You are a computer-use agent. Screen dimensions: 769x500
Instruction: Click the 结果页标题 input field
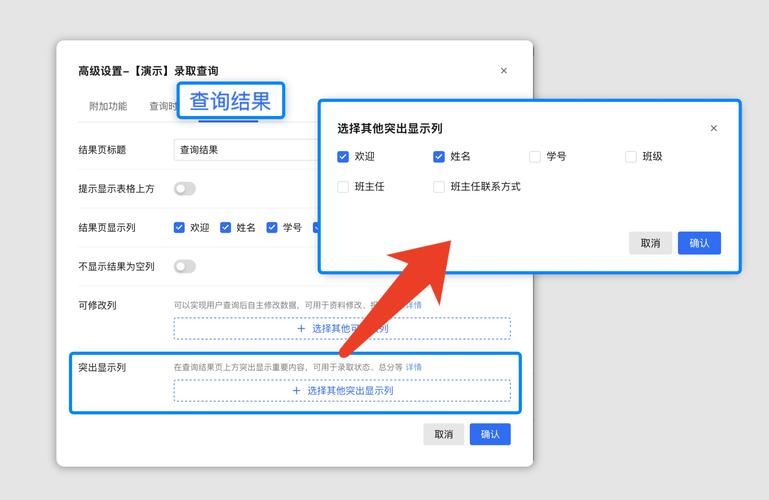[247, 150]
